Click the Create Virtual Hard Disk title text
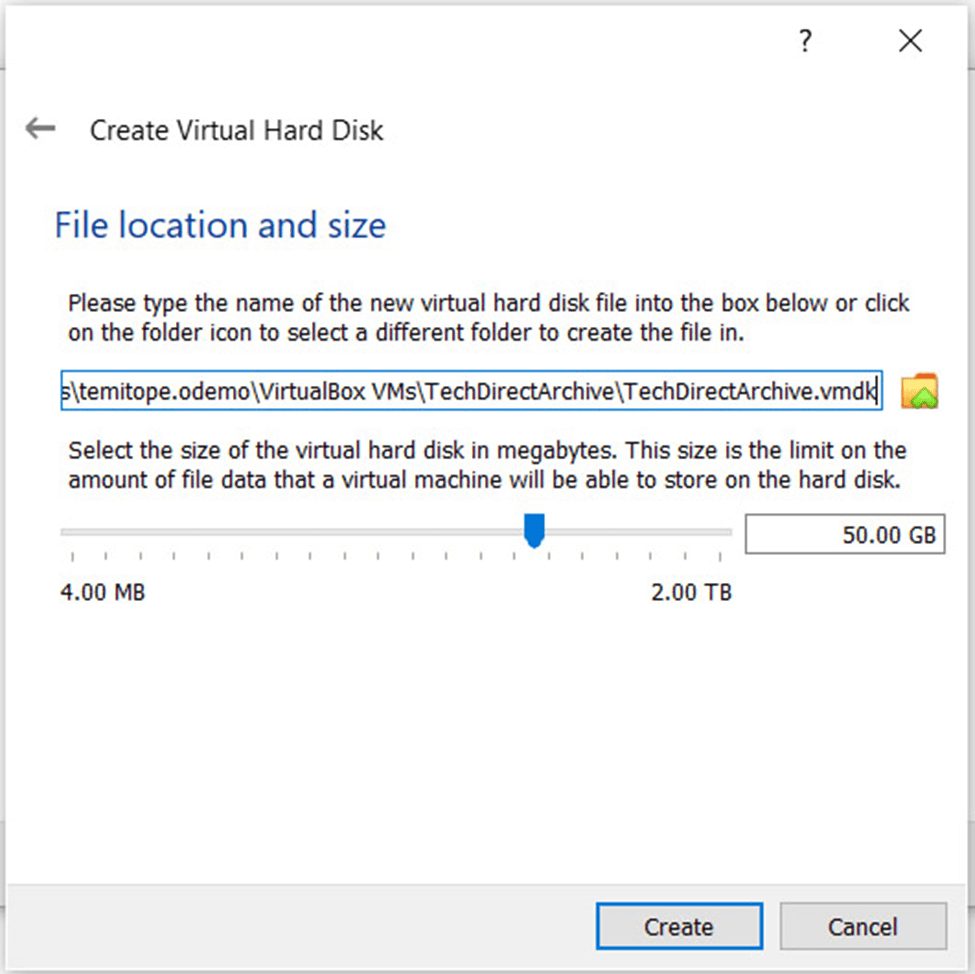 [x=236, y=131]
